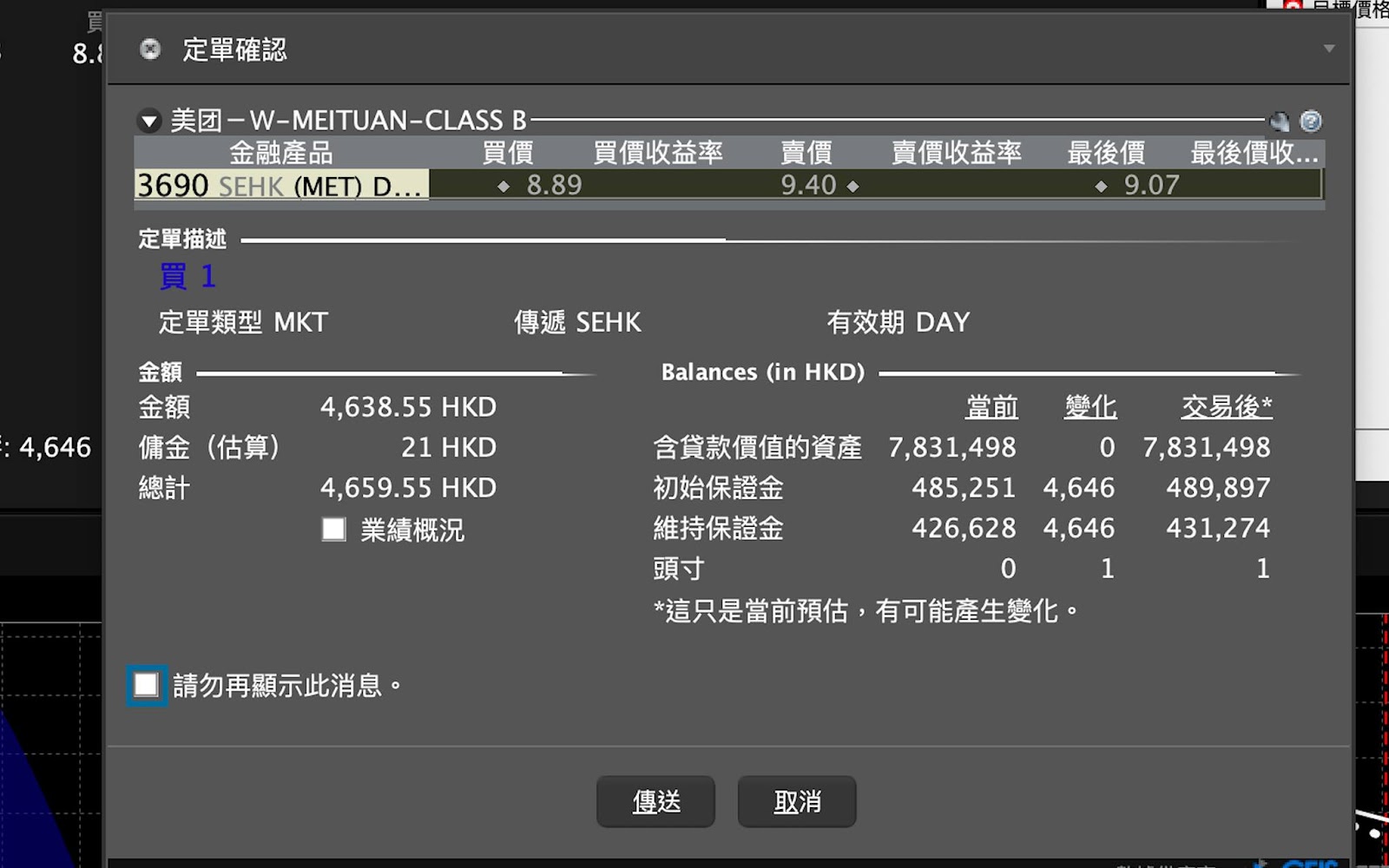Click commission estimate 21 HKD
Image resolution: width=1389 pixels, height=868 pixels.
[448, 448]
